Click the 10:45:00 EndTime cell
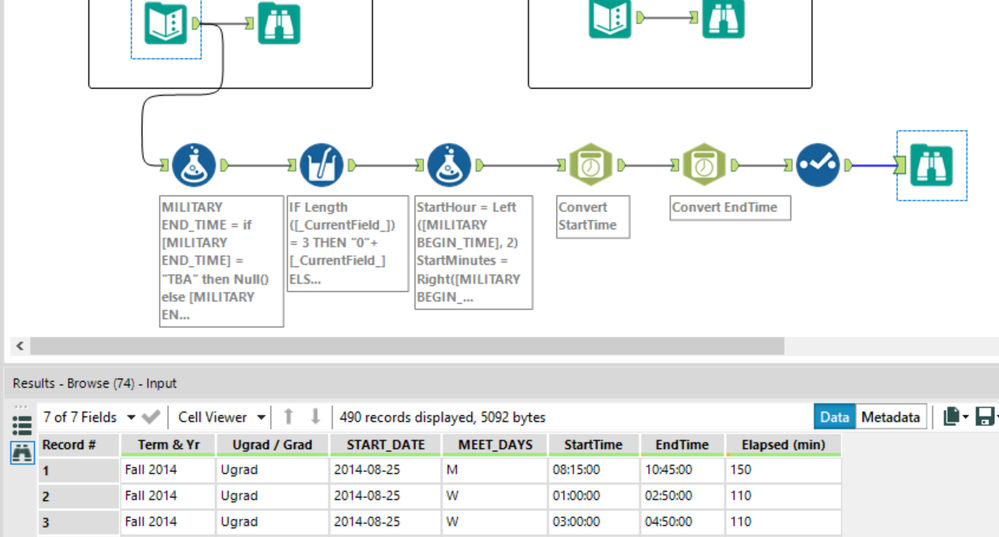 tap(682, 470)
